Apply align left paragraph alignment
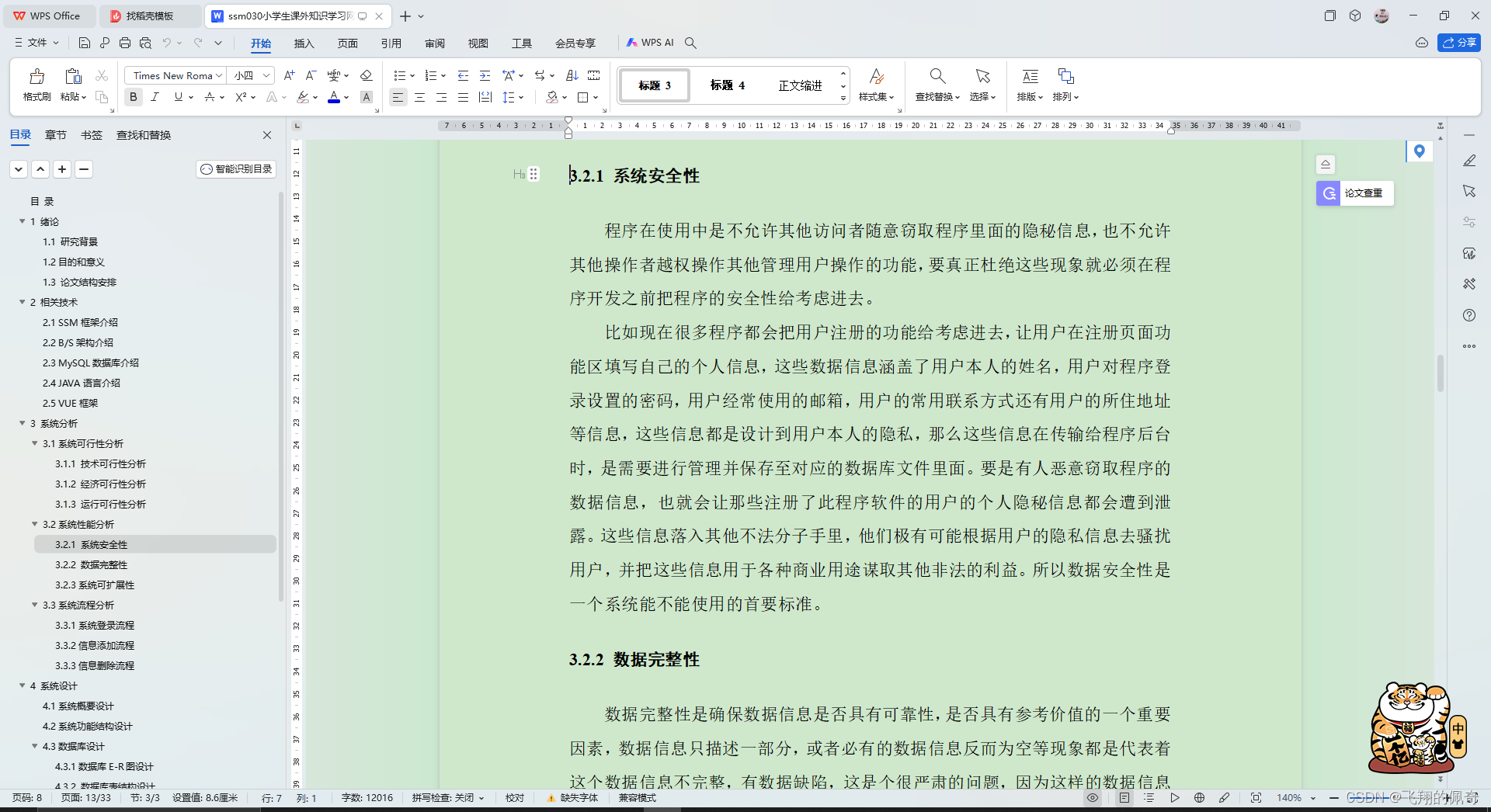 [x=398, y=97]
